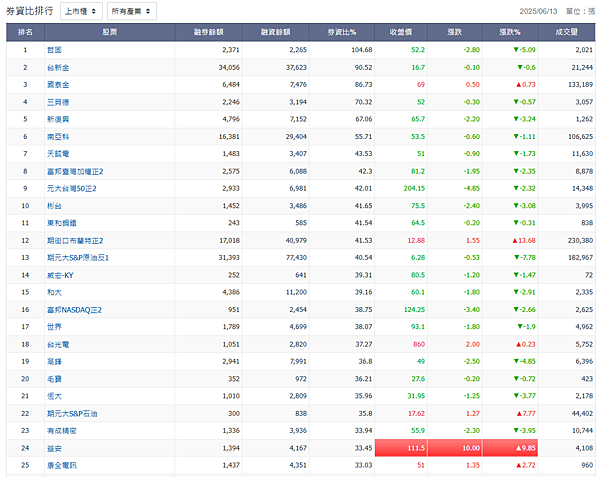The image size is (600, 477).
Task: Open the rank 7 stock link
Action: point(58,154)
